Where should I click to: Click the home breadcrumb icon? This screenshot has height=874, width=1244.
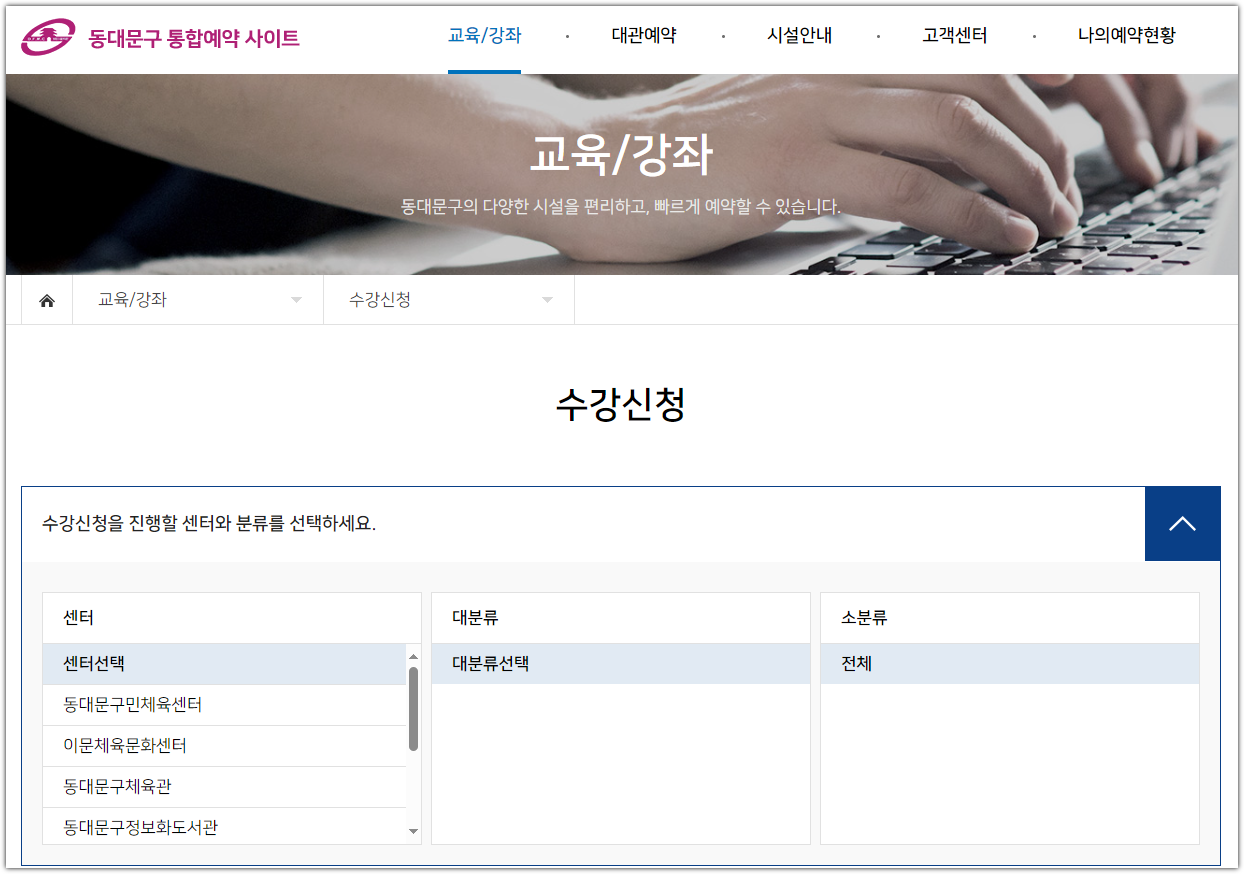(x=46, y=299)
